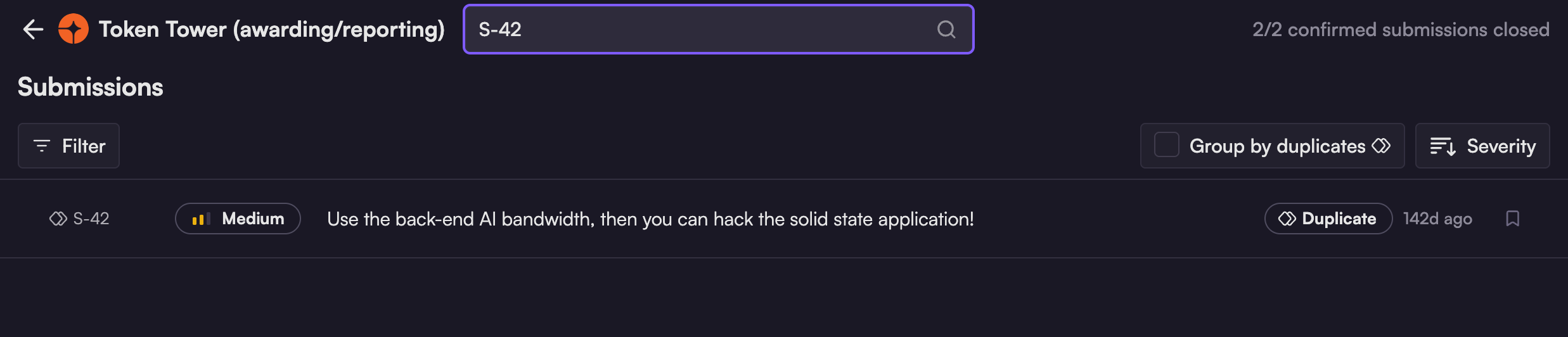Click the bookmark icon on S-42 row

(1512, 219)
